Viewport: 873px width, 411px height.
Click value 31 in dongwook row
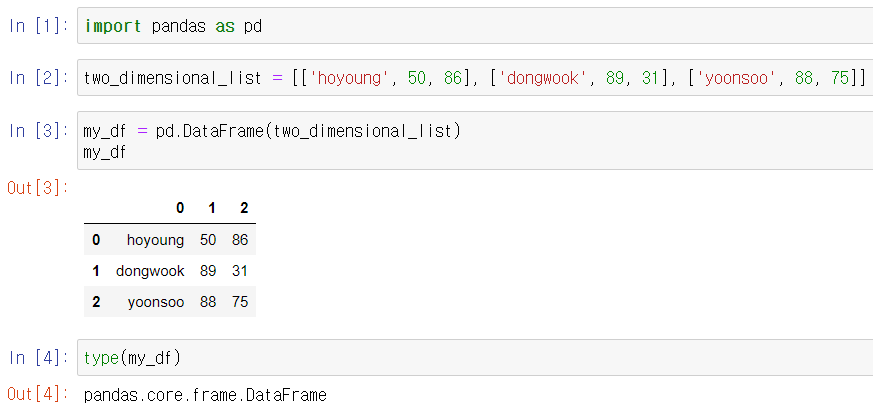pyautogui.click(x=240, y=271)
